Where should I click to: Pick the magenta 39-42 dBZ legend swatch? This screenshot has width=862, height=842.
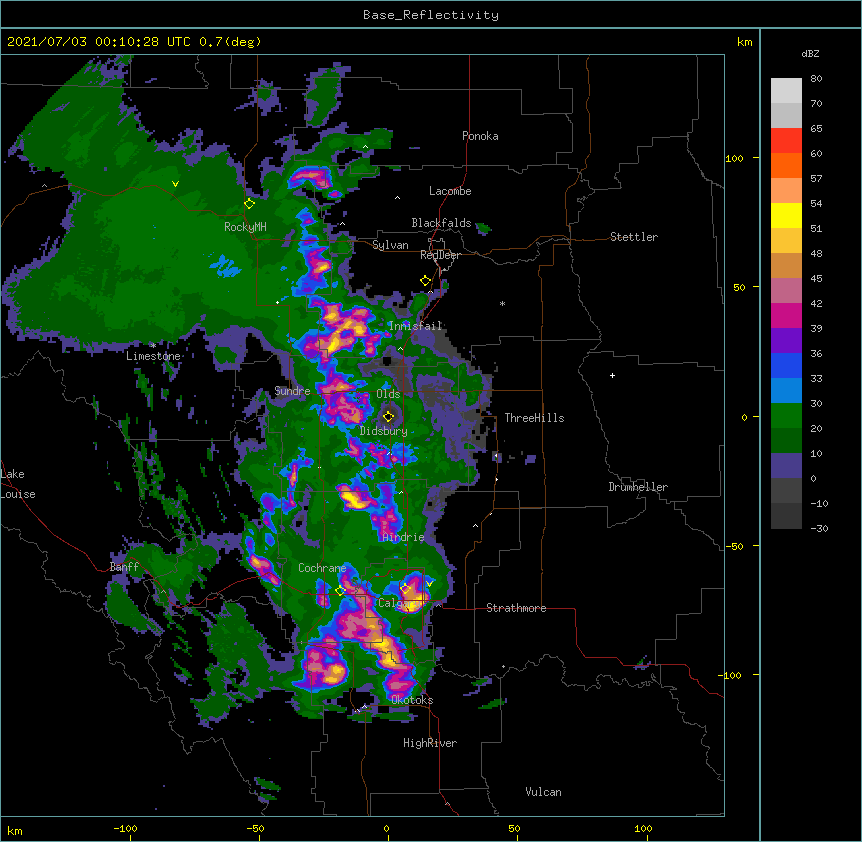pyautogui.click(x=786, y=315)
